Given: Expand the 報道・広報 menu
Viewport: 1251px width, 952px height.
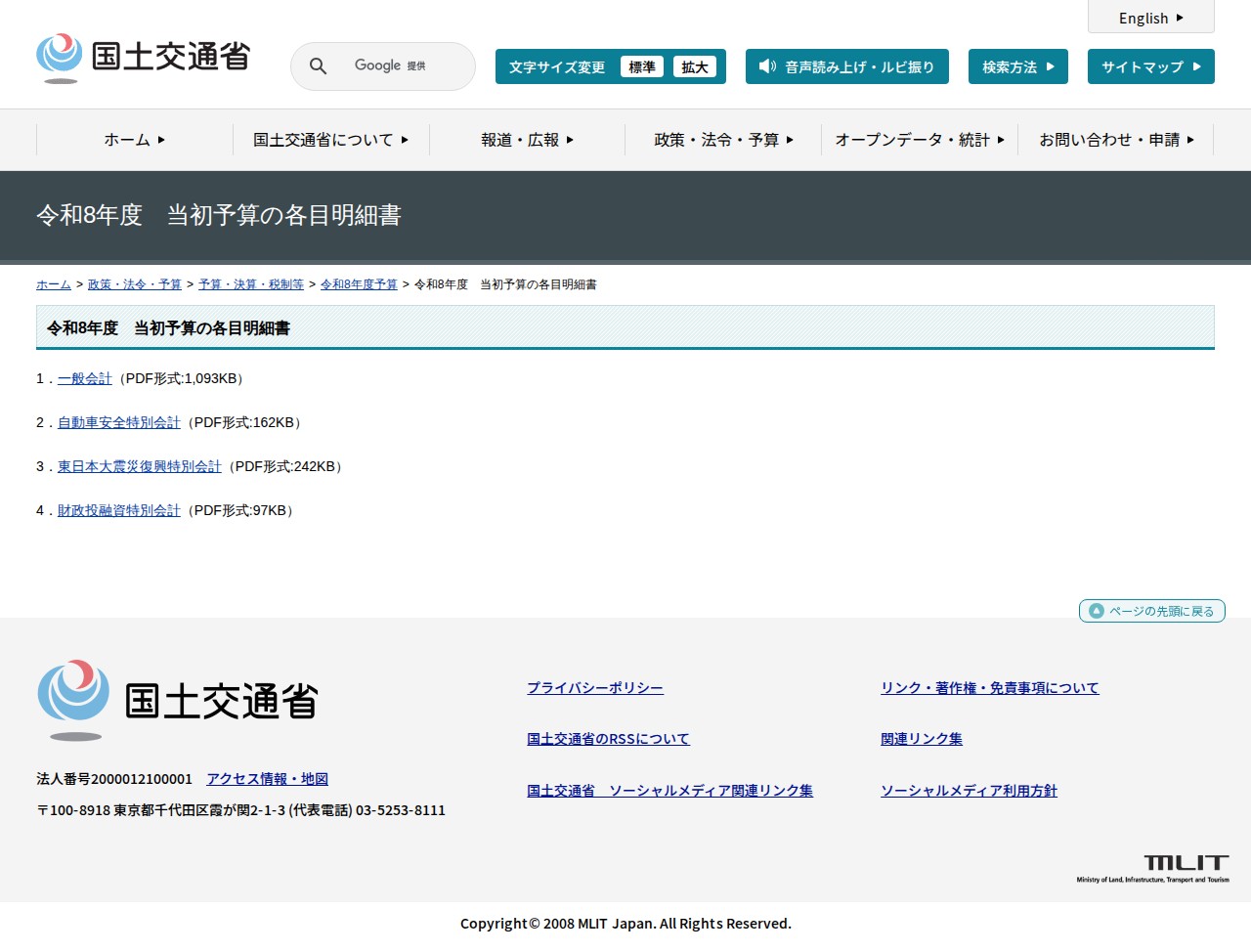Looking at the screenshot, I should pyautogui.click(x=527, y=140).
